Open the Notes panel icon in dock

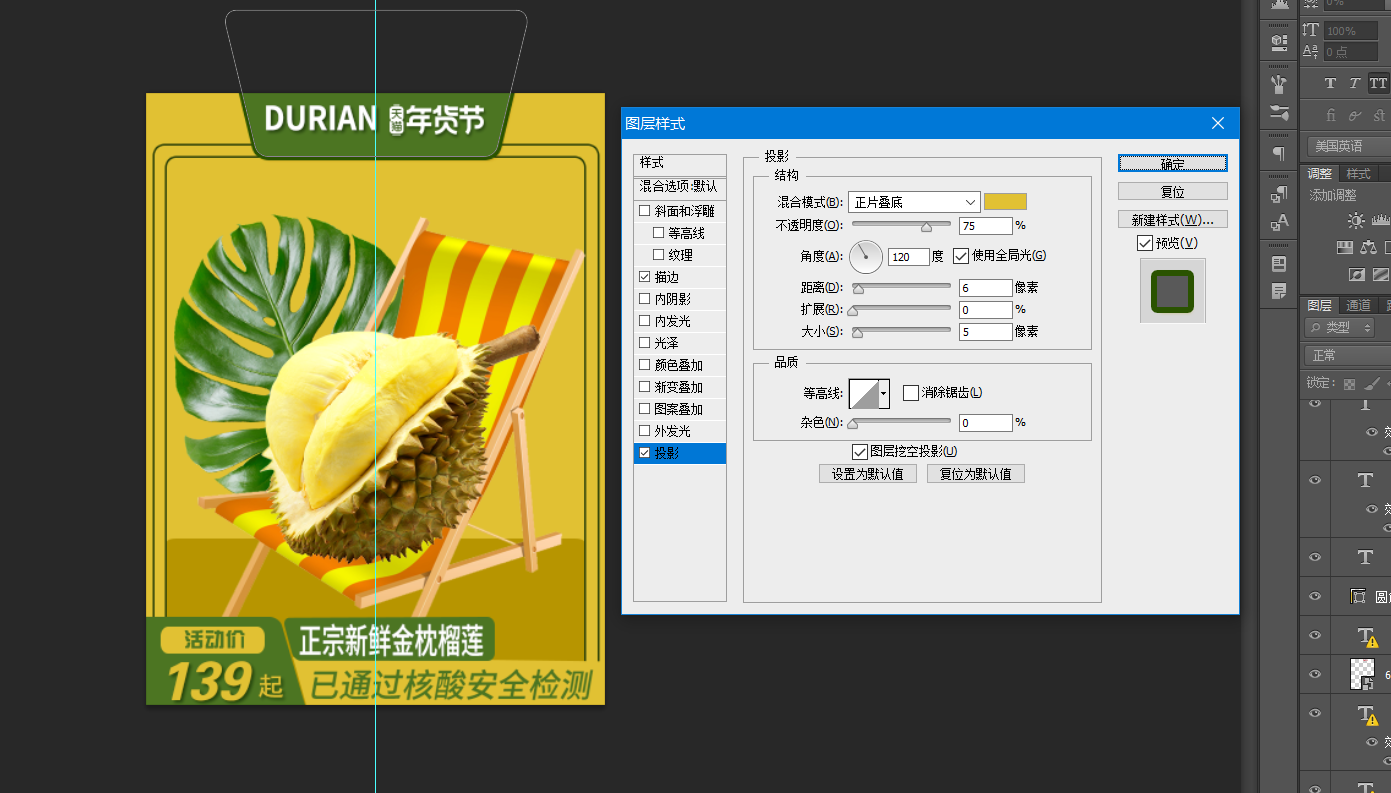1278,291
